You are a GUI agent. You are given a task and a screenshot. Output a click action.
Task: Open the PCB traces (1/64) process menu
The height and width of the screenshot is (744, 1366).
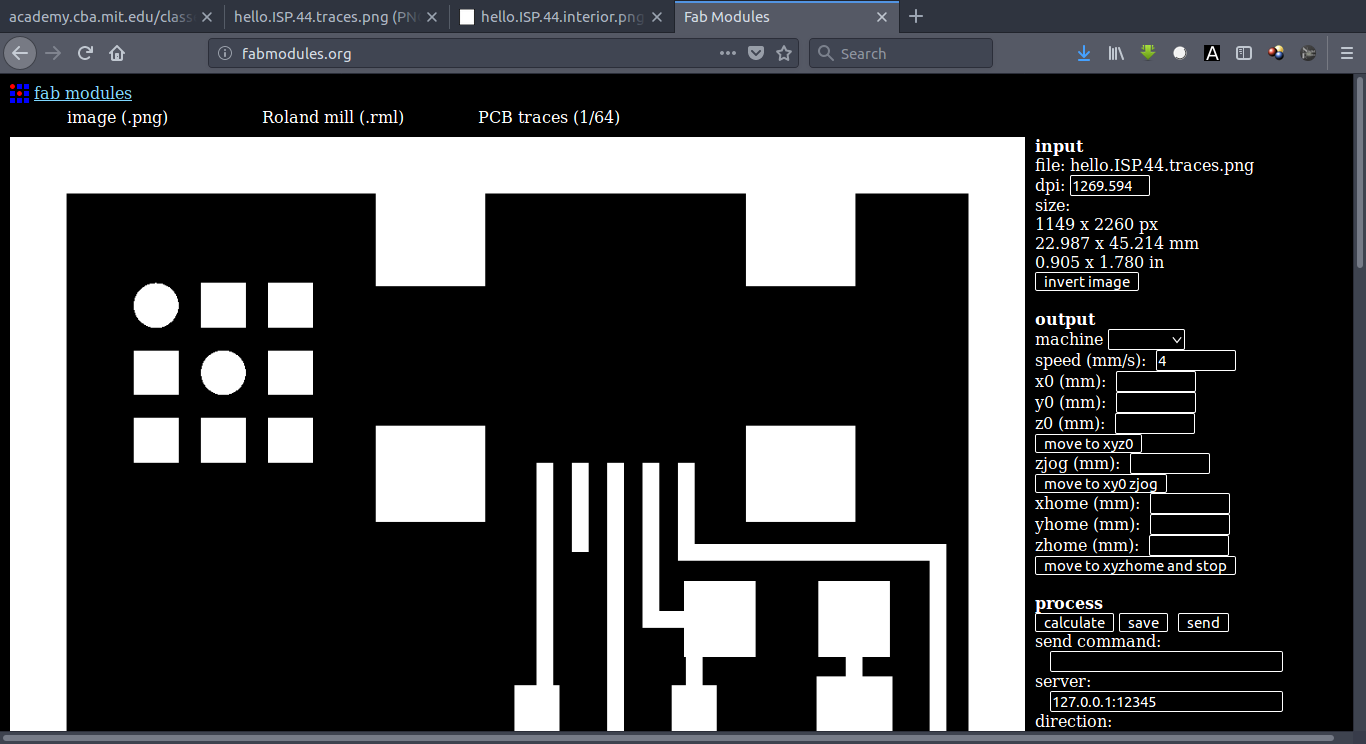[549, 117]
